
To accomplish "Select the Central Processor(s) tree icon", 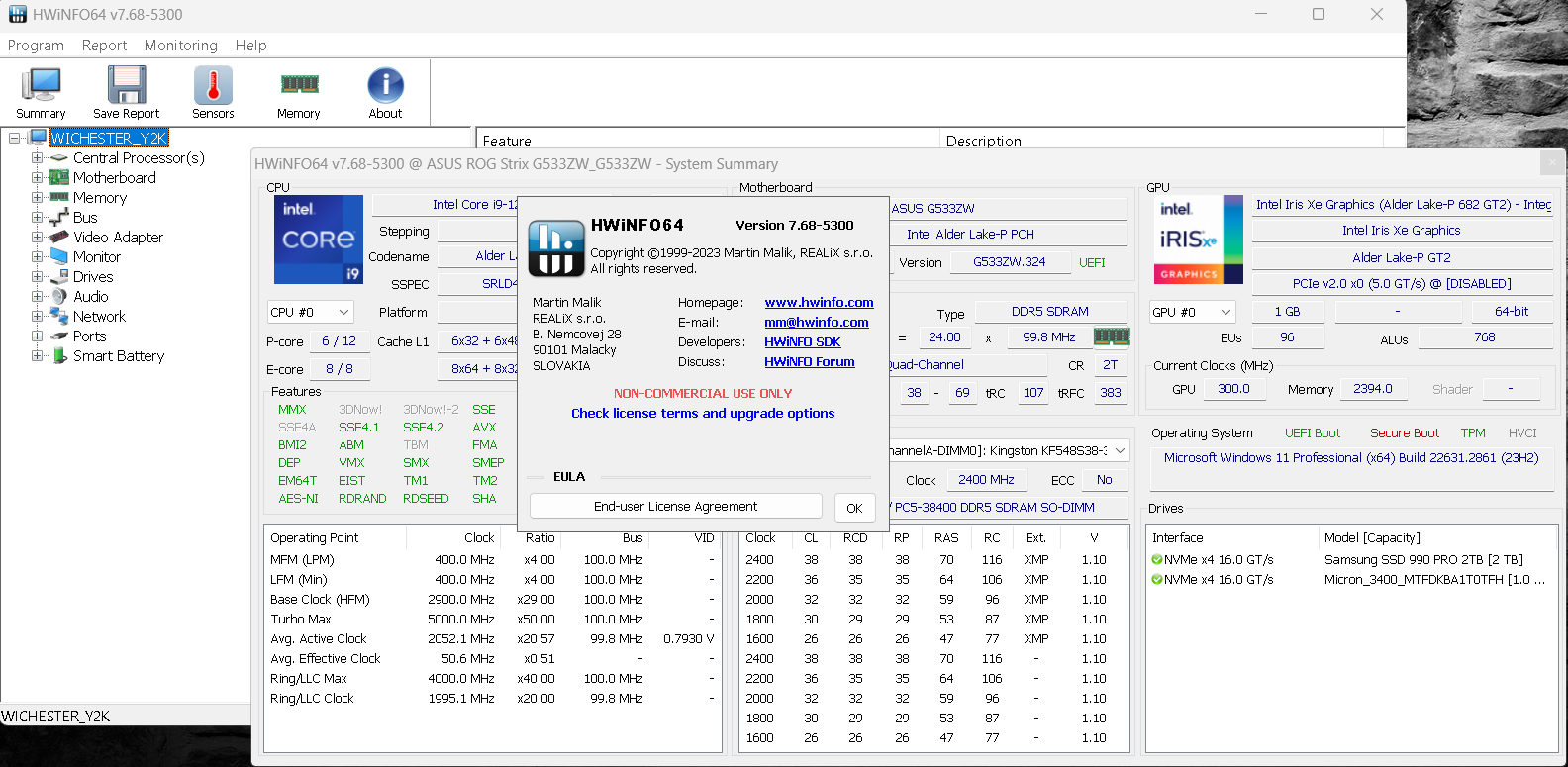I will click(59, 157).
